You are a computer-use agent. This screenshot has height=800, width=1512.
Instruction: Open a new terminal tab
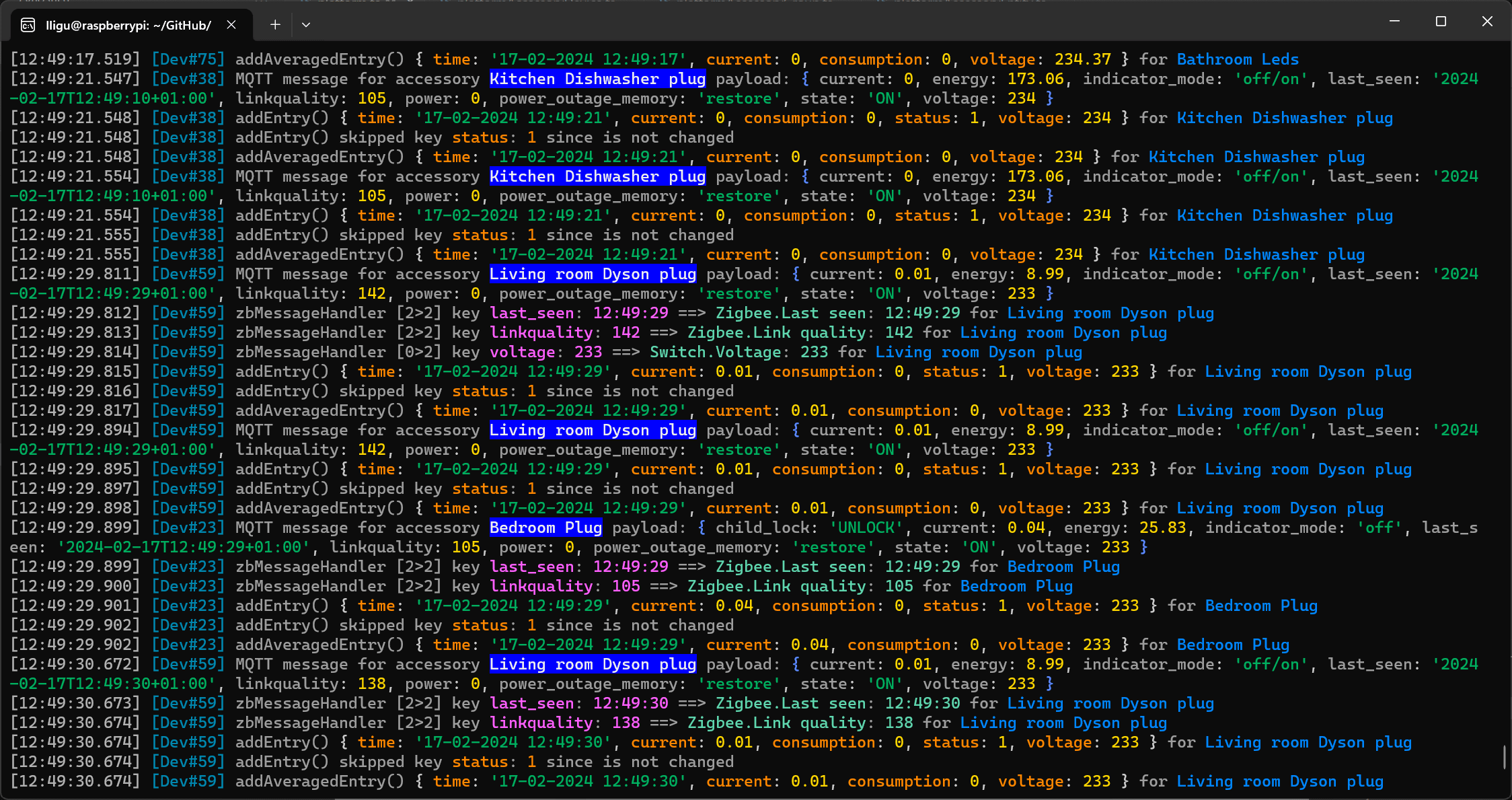(275, 25)
